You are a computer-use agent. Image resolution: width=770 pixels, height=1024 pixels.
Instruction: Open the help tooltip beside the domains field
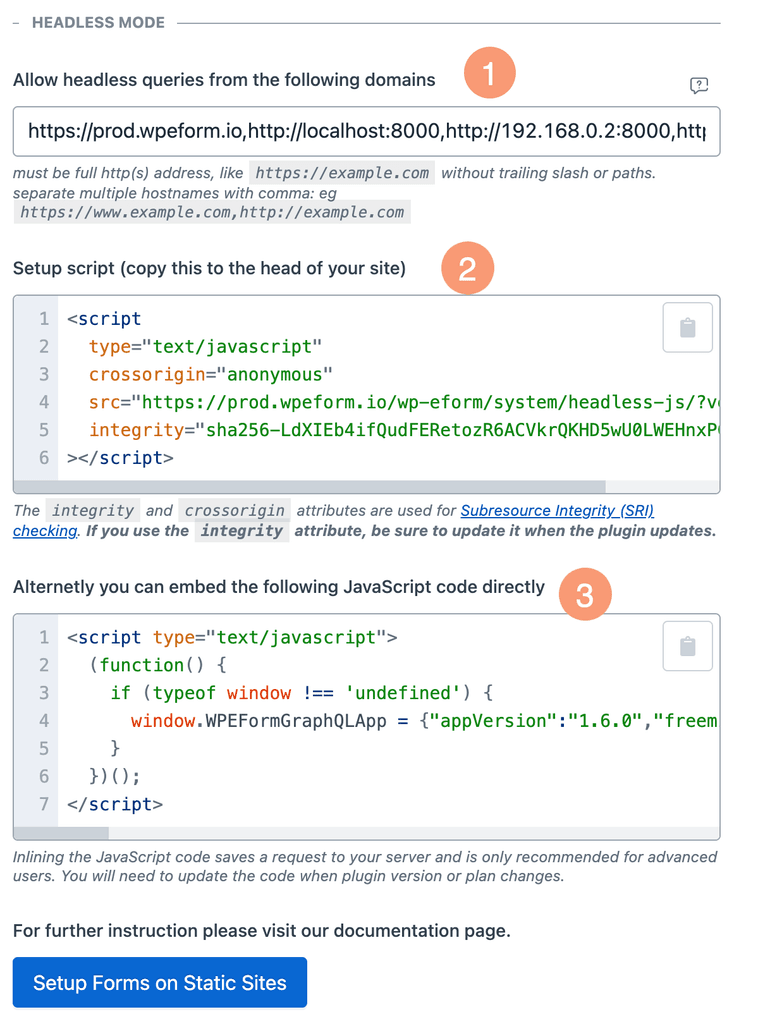point(699,86)
